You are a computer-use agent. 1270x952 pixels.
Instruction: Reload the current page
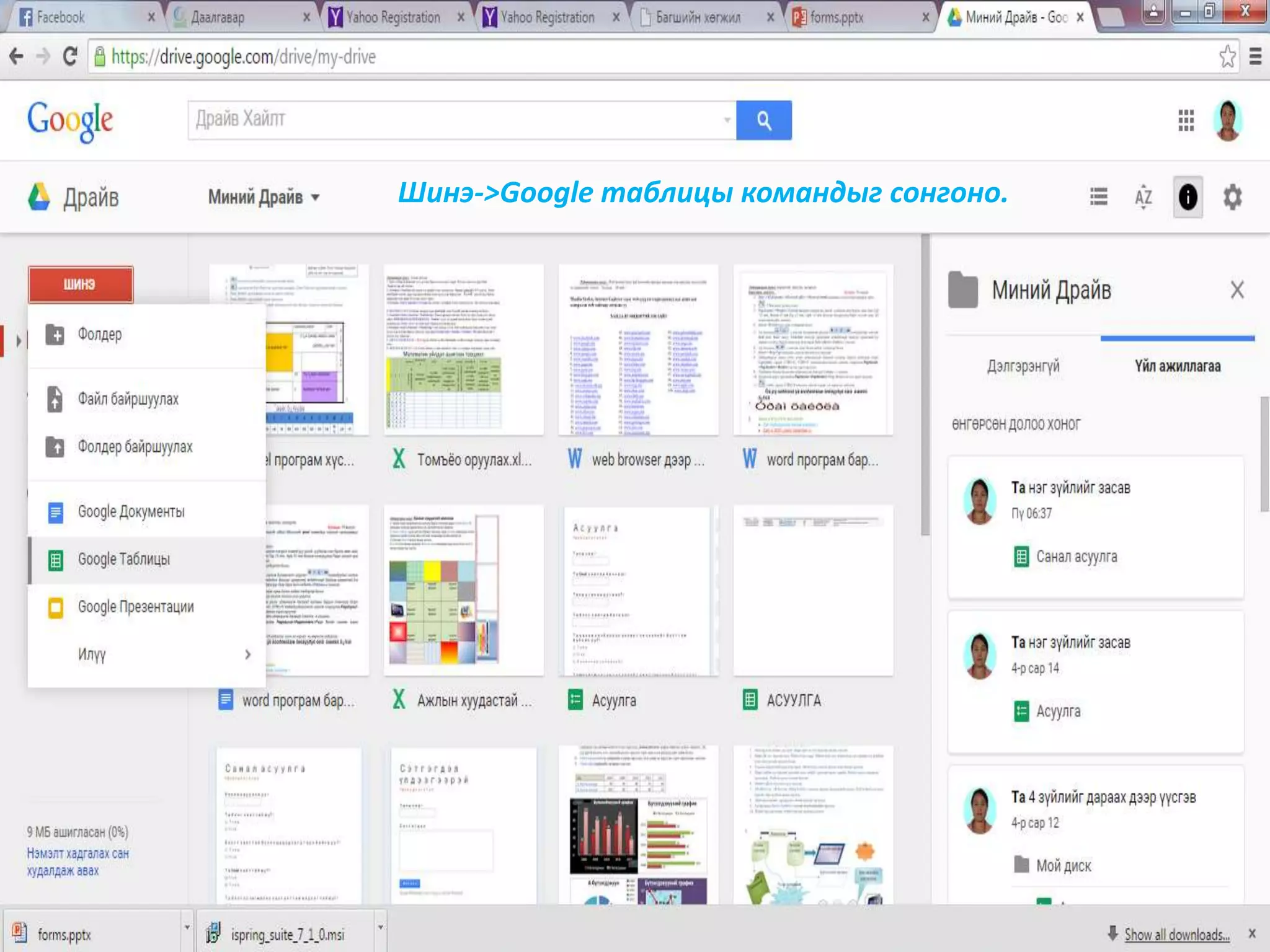(70, 56)
